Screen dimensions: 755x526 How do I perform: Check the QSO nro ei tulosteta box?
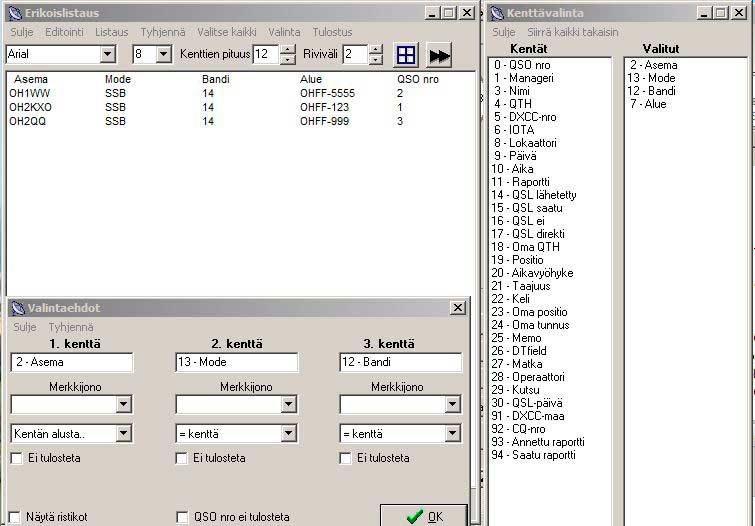[x=182, y=517]
